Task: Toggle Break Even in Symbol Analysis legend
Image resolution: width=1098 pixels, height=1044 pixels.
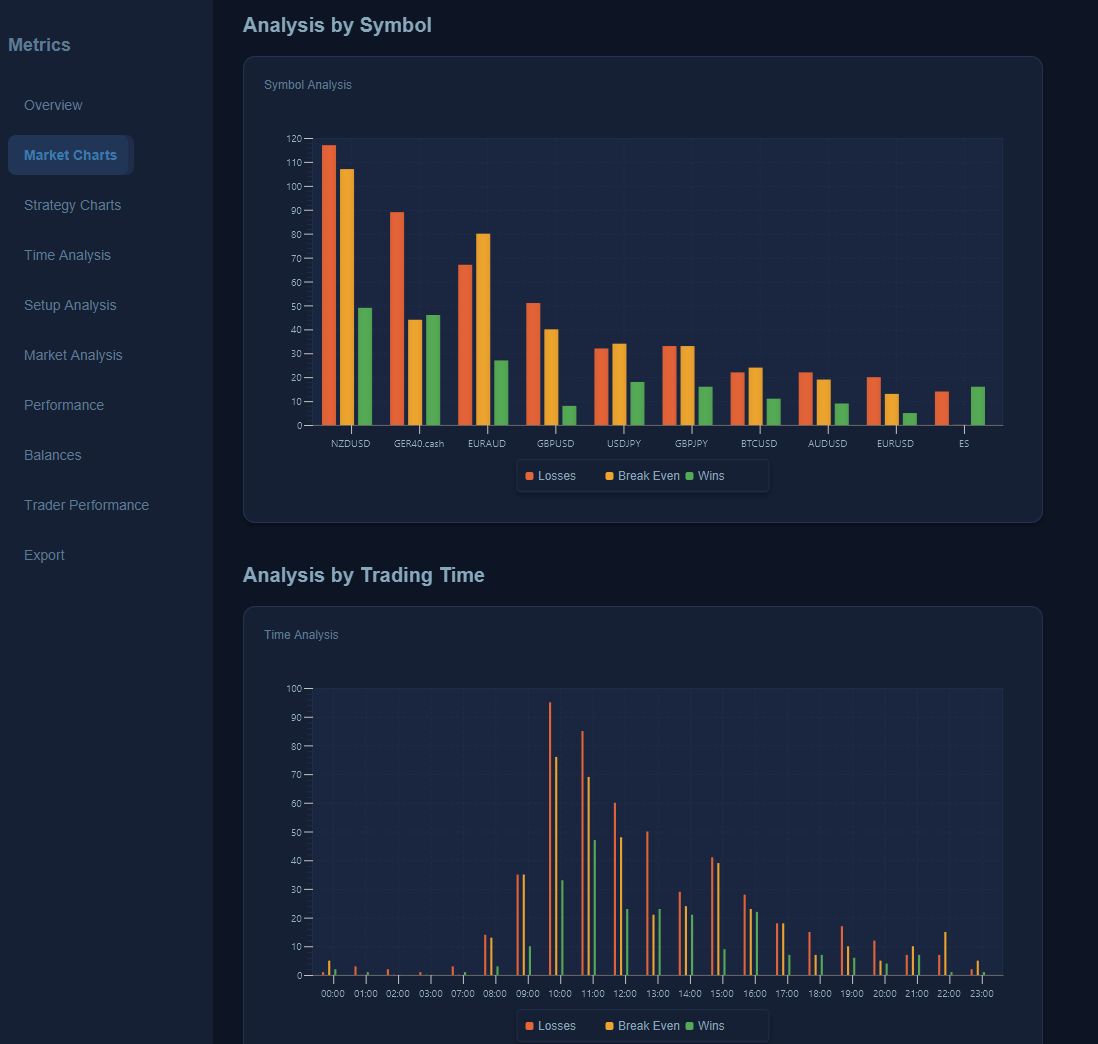Action: (x=642, y=476)
